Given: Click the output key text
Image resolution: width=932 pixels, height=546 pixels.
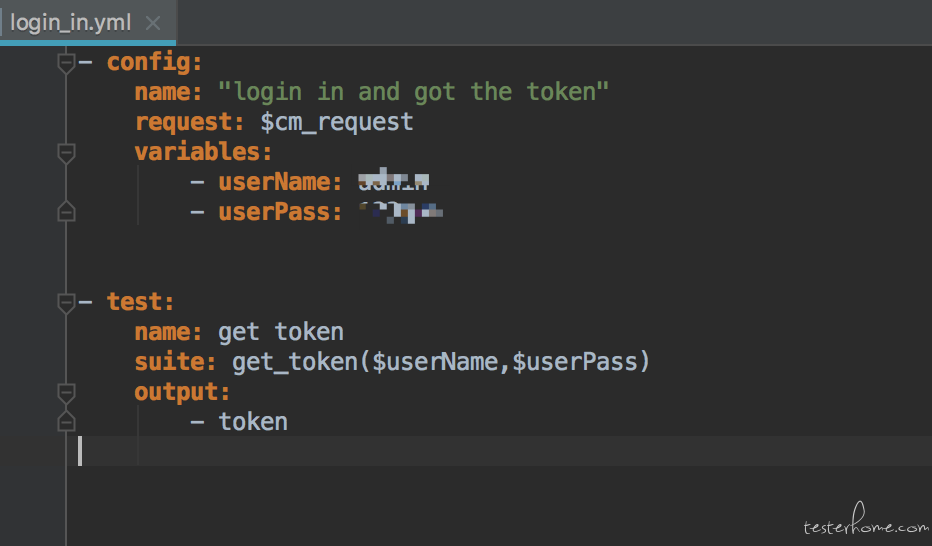Looking at the screenshot, I should click(x=182, y=392).
